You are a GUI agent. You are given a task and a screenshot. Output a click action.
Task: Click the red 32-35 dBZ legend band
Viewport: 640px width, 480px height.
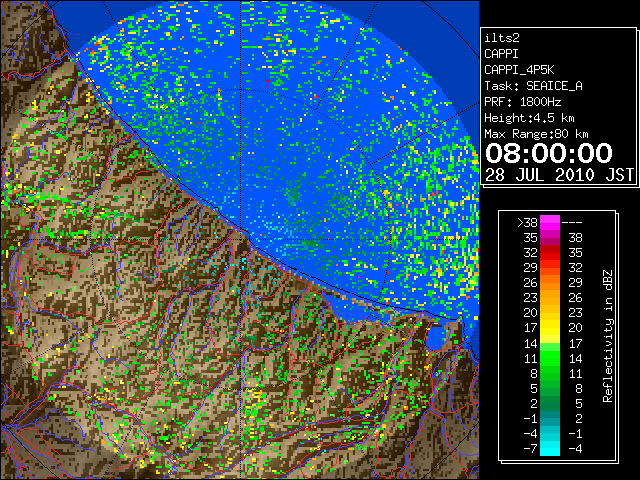pyautogui.click(x=550, y=253)
